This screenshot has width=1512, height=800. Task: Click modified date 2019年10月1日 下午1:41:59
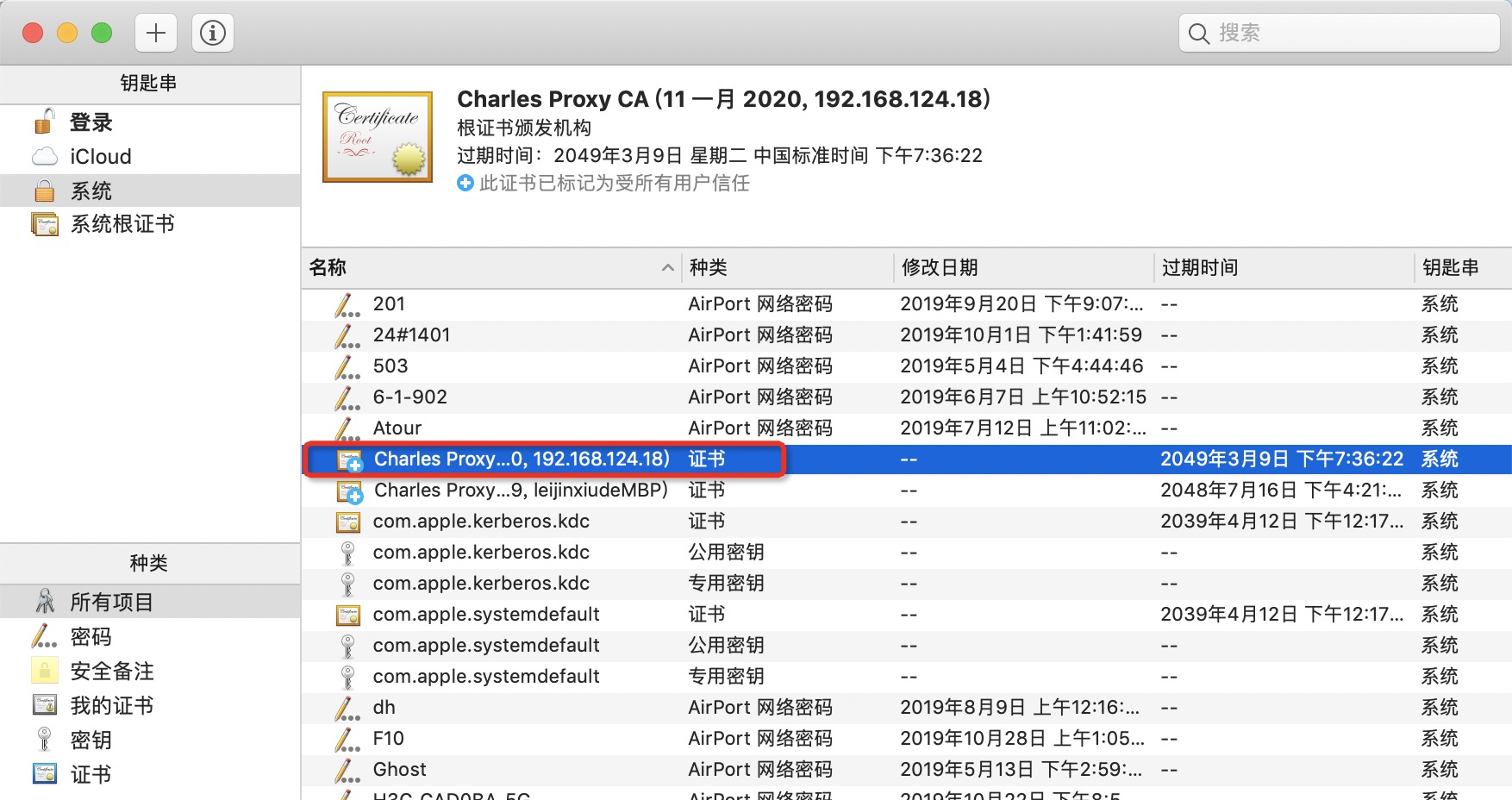pos(1022,335)
